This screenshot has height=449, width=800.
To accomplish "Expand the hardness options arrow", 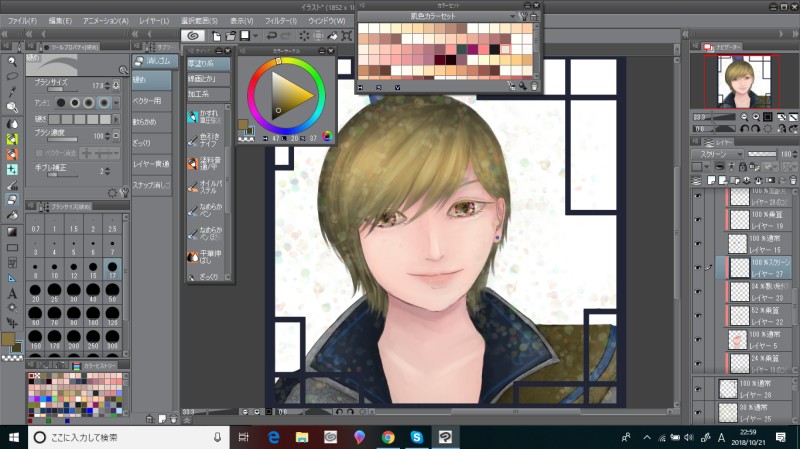I will (116, 119).
